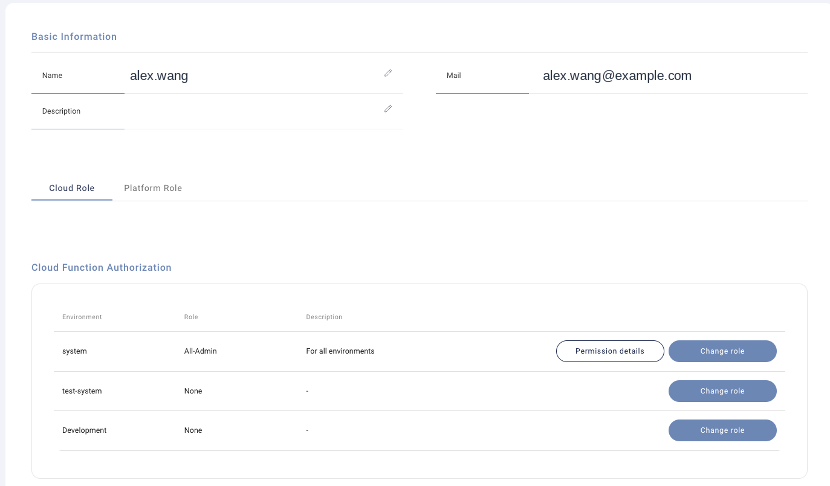Click the Basic Information heading
The image size is (830, 486).
74,37
